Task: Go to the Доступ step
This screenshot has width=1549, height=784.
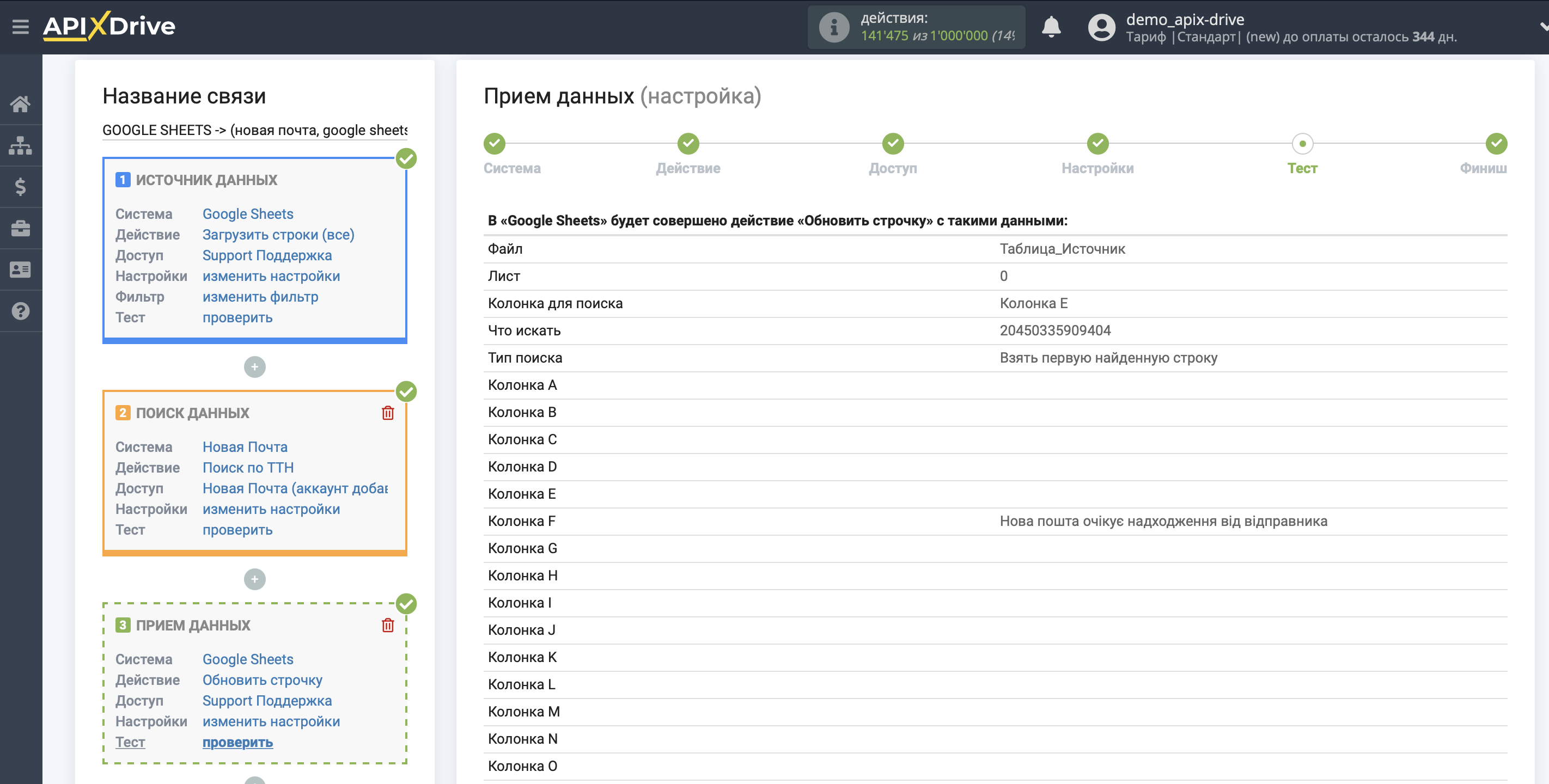Action: pos(893,144)
